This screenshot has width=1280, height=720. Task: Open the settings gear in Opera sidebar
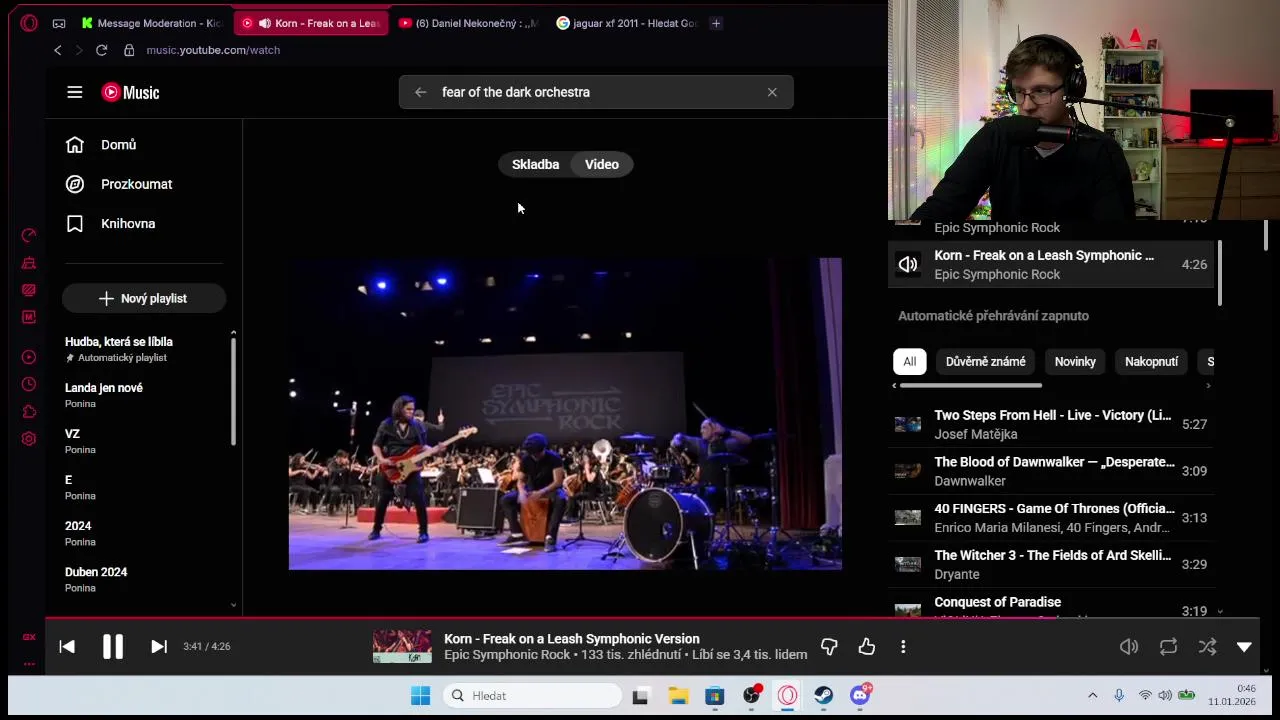click(x=29, y=438)
